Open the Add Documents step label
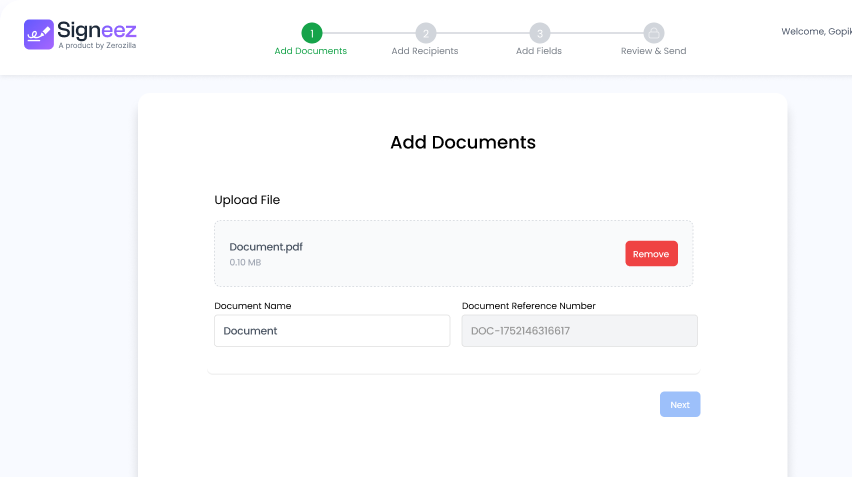 [x=311, y=51]
